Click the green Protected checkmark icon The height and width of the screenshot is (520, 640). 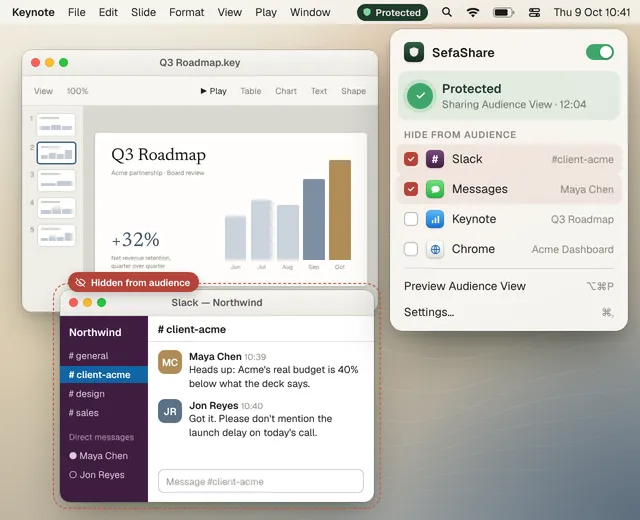point(420,96)
